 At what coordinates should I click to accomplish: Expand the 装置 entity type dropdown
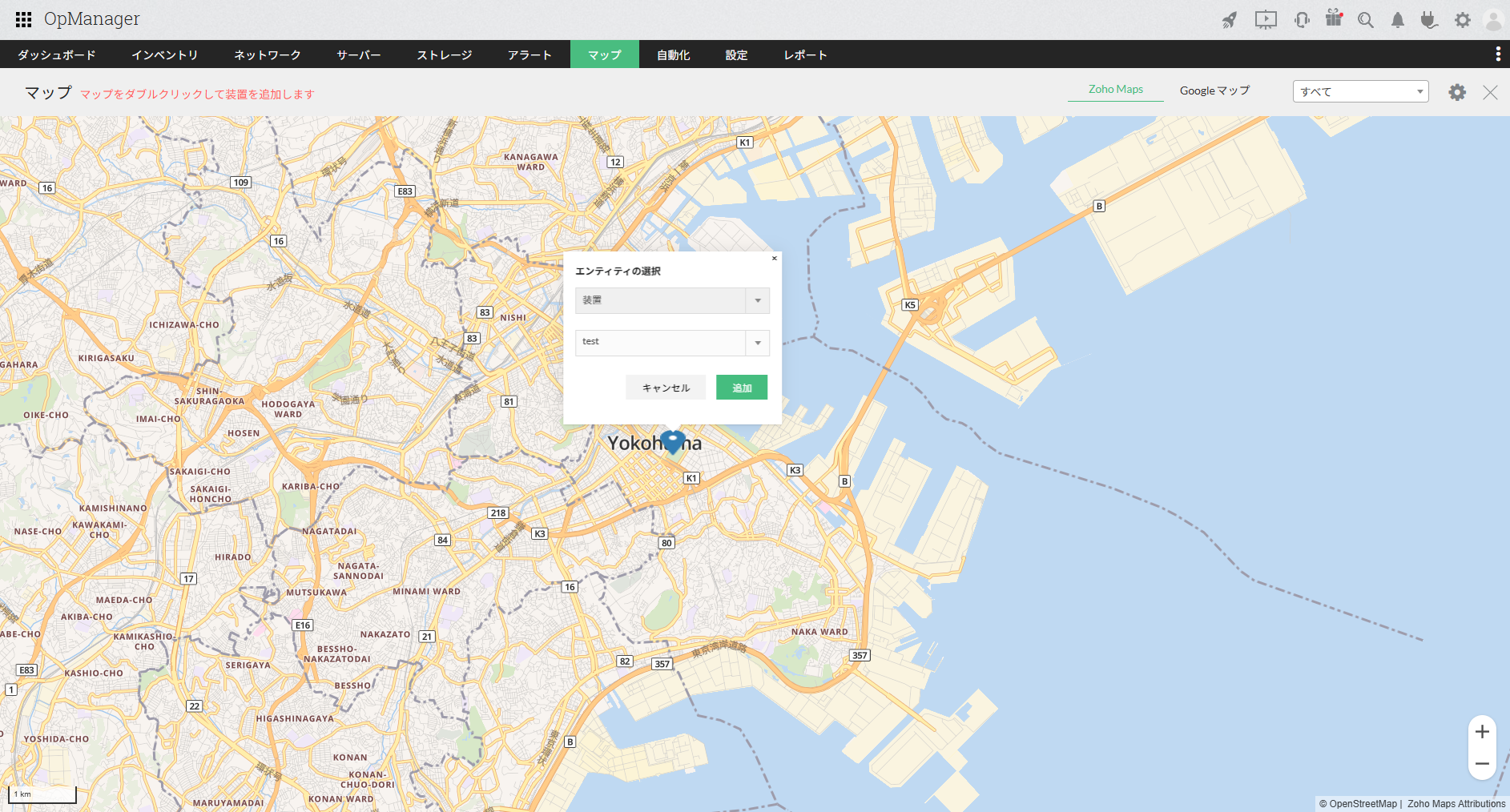[x=673, y=300]
